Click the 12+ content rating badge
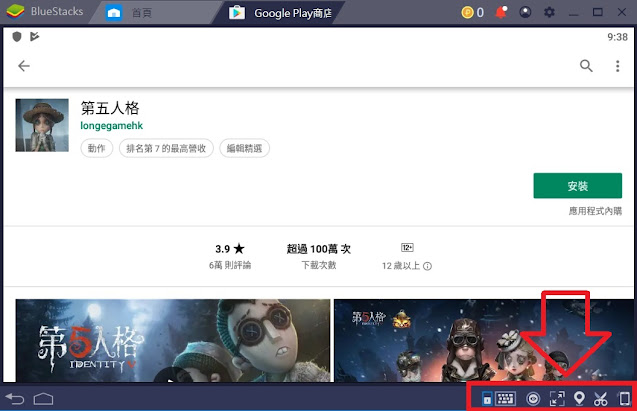The height and width of the screenshot is (411, 637). click(407, 247)
